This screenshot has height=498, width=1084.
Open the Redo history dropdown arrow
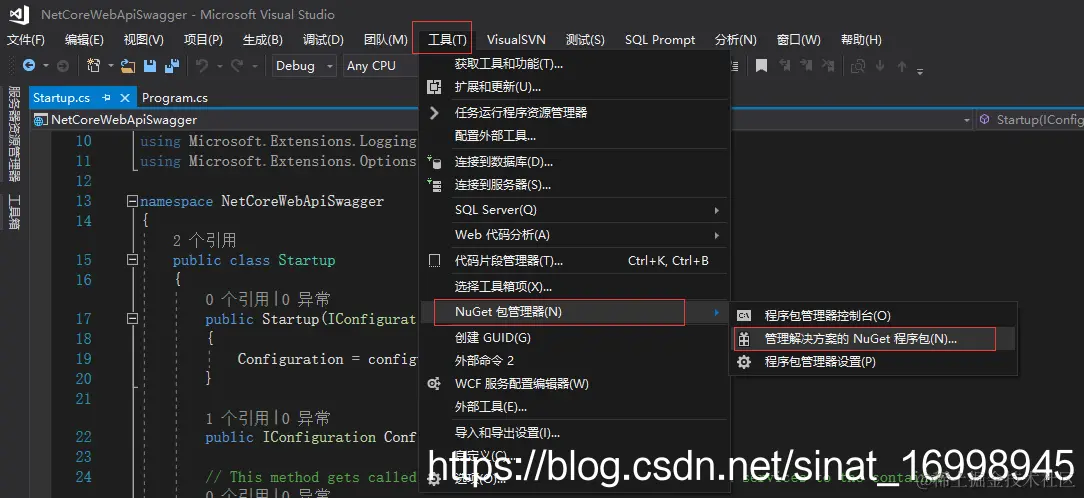[254, 66]
